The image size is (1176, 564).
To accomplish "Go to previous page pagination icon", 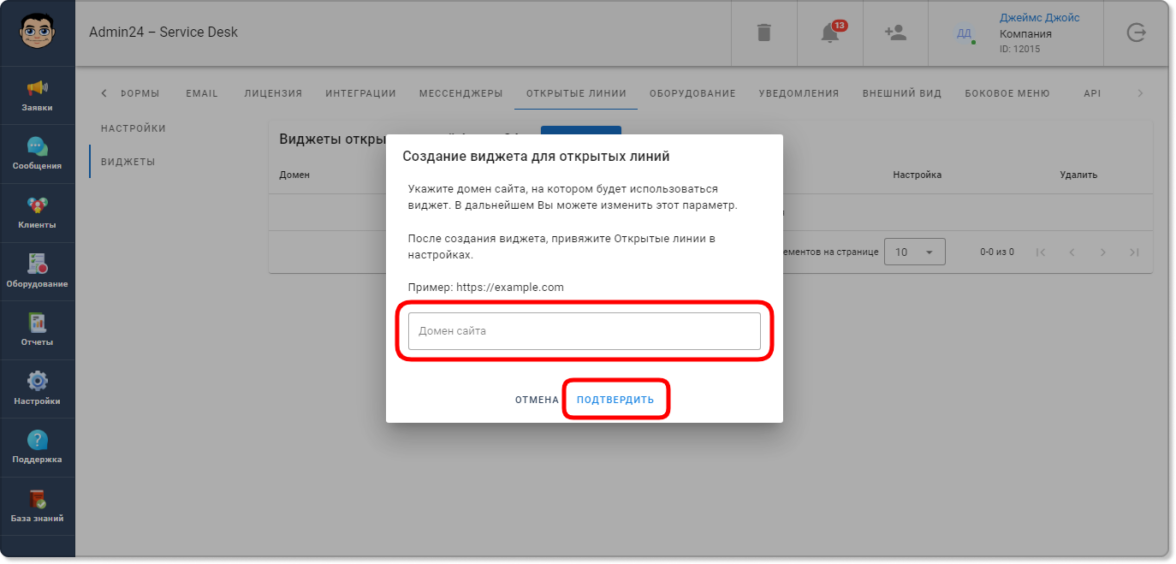I will 1071,252.
